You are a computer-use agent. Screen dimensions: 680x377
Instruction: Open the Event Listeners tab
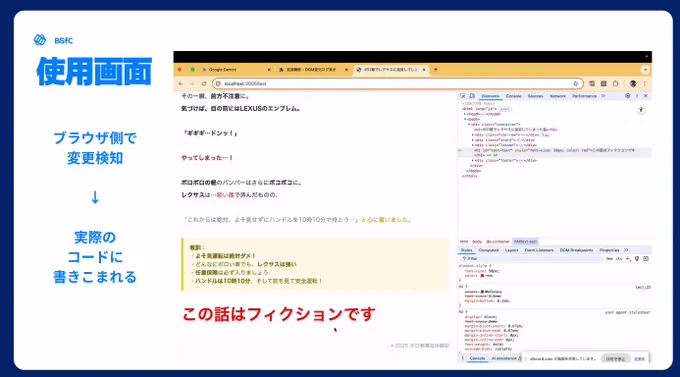point(539,250)
